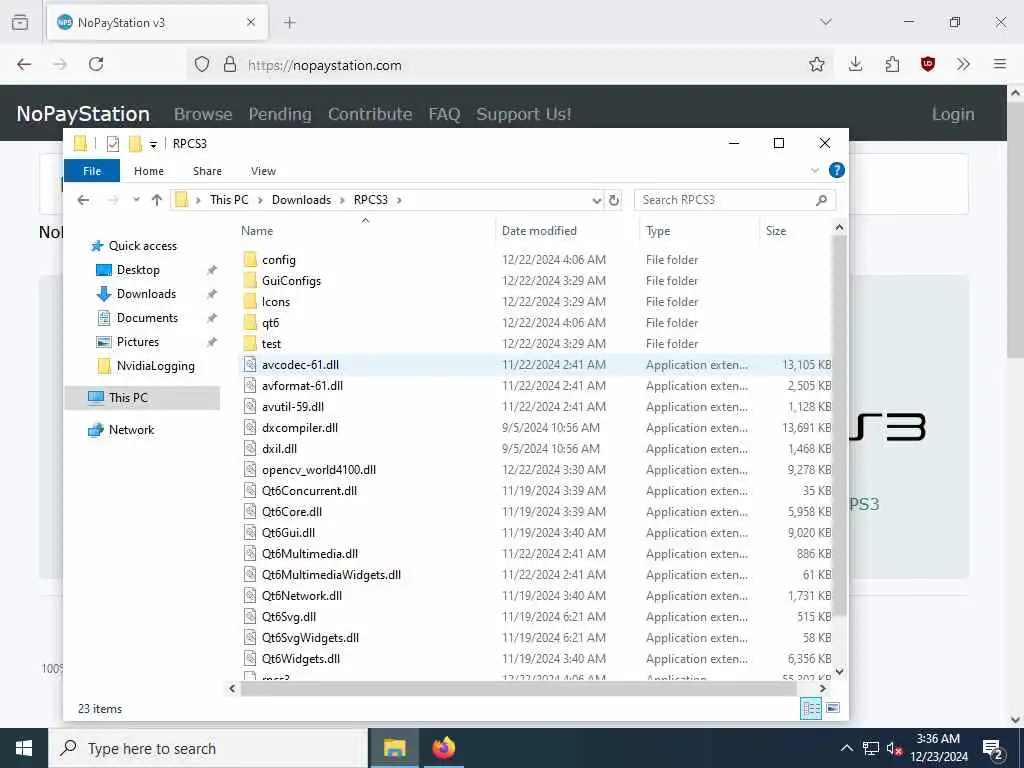Expand chevron after RPCS3 in address path
This screenshot has width=1024, height=768.
[x=399, y=200]
